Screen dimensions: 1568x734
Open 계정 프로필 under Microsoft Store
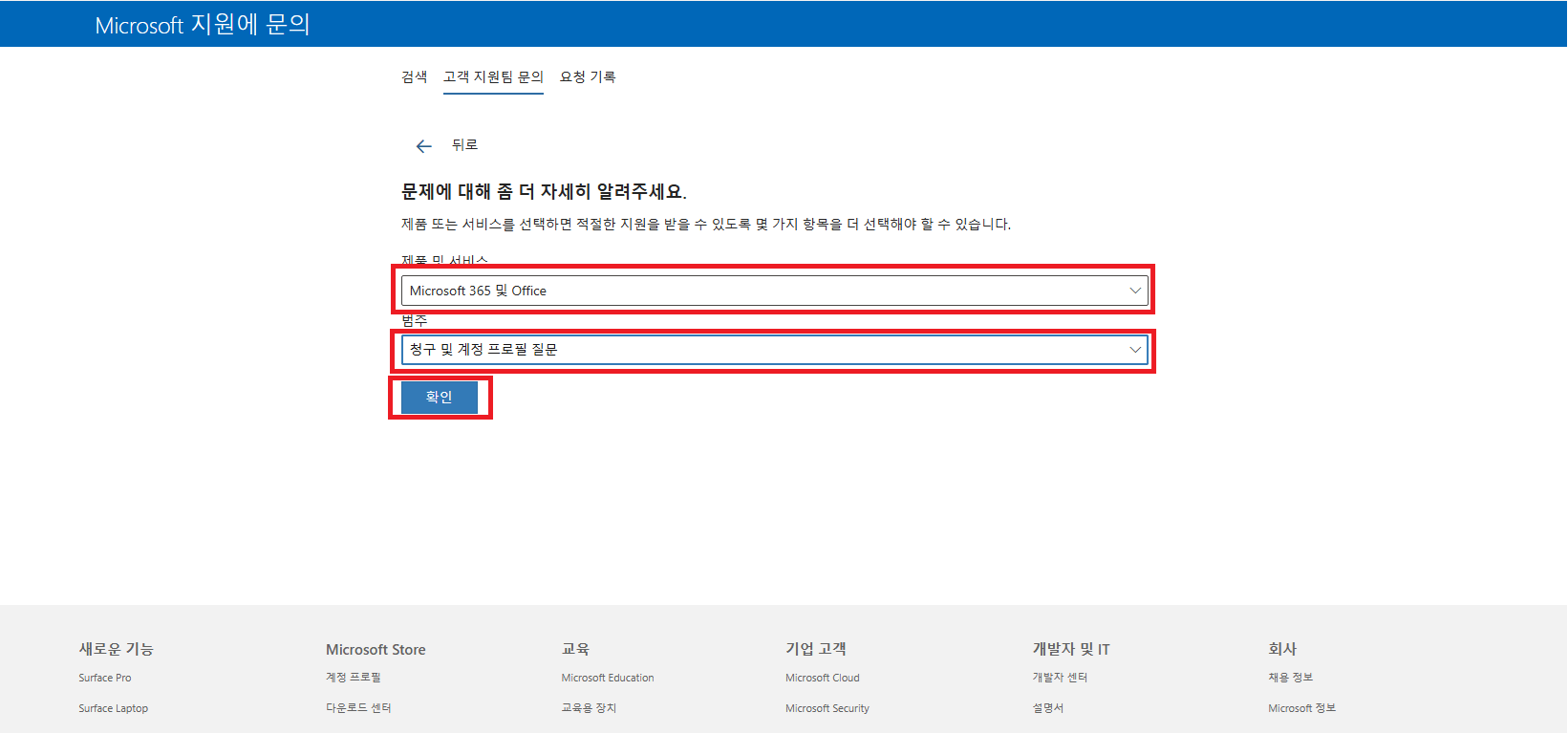(353, 678)
